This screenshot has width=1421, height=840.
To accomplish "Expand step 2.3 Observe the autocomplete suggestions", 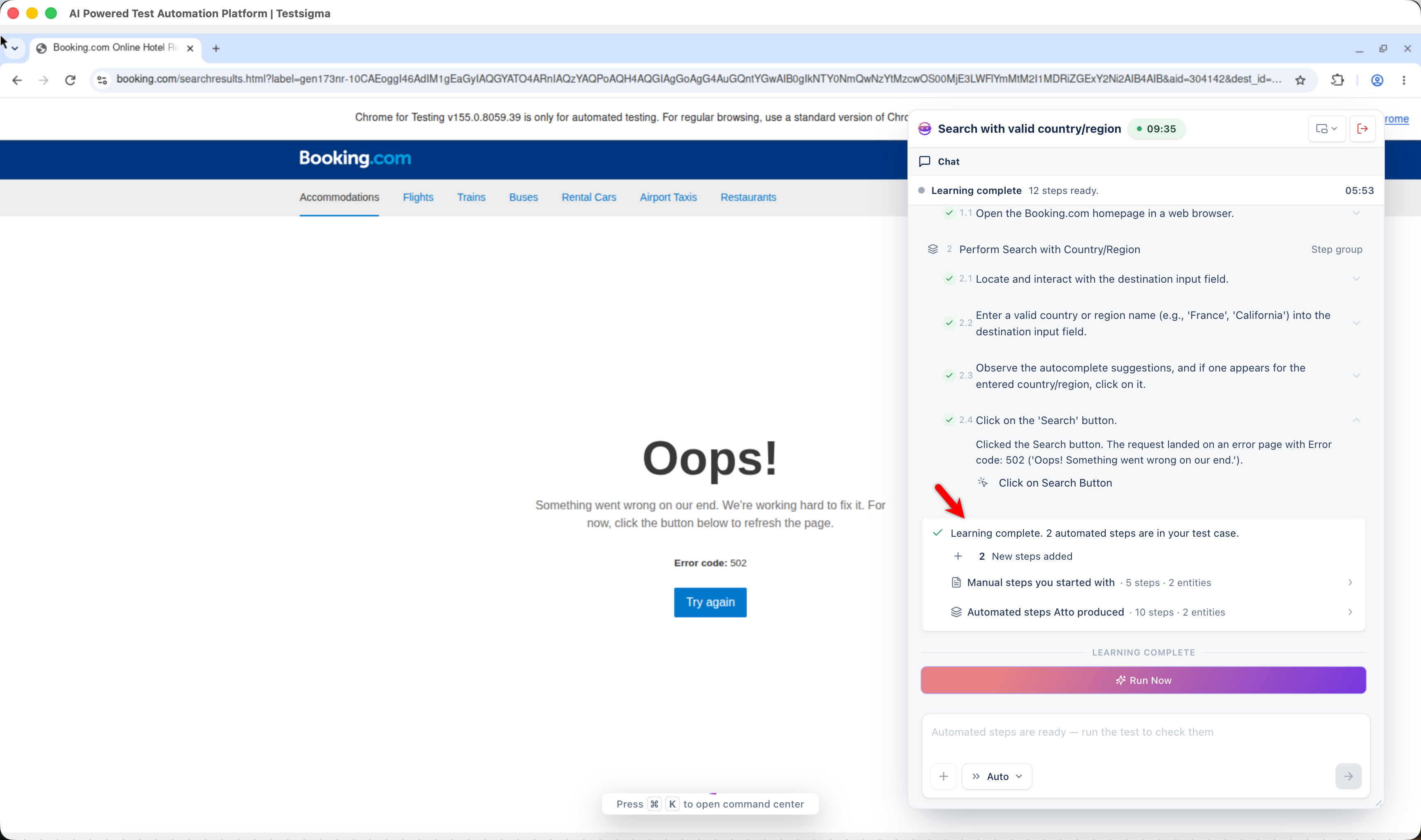I will 1356,376.
